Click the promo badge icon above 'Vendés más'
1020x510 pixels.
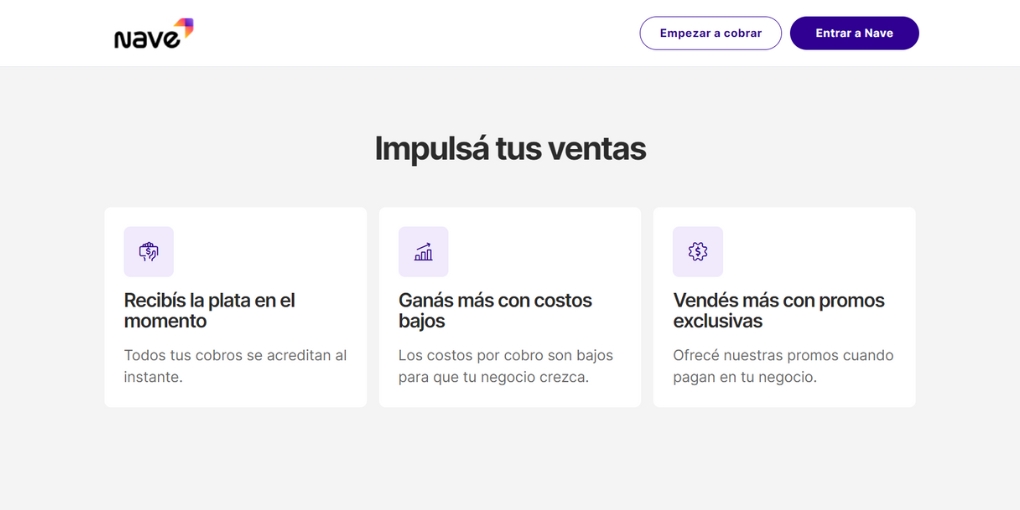(698, 252)
